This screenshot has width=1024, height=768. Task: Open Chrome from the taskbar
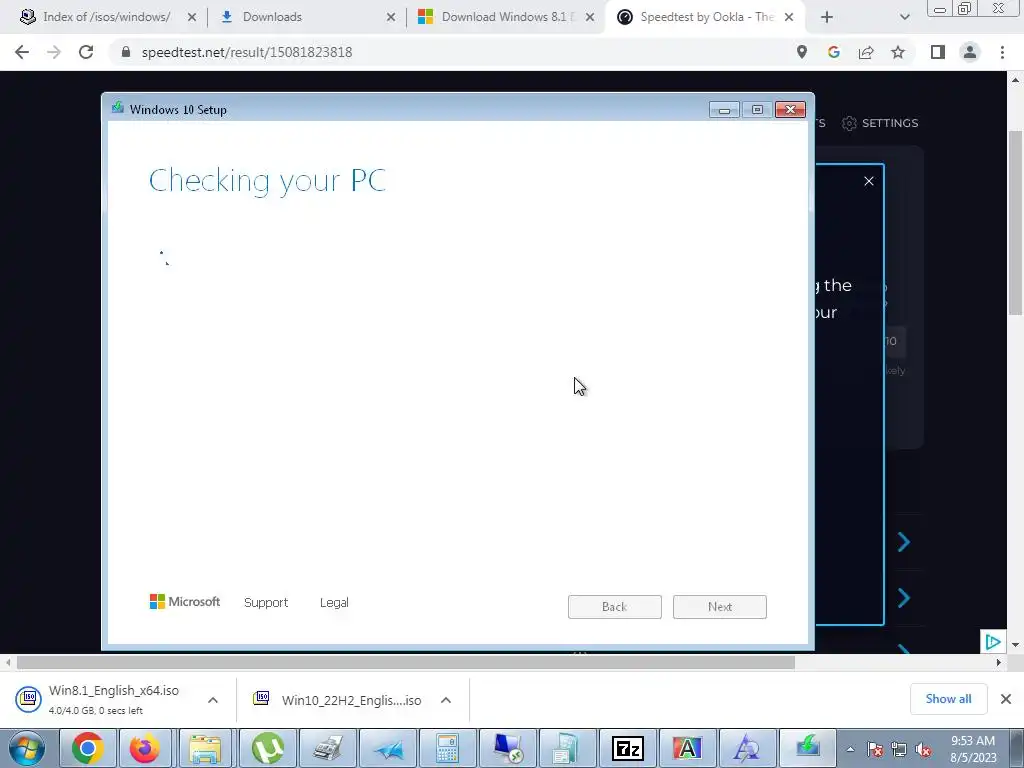(88, 748)
